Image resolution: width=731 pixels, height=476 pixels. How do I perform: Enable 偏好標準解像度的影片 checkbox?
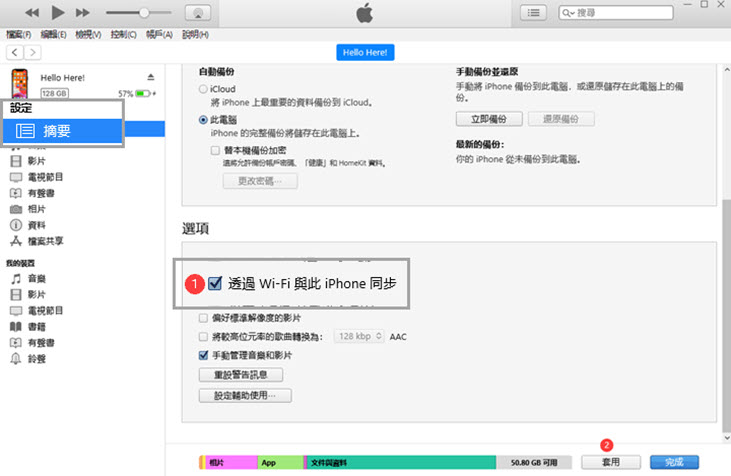pos(203,318)
